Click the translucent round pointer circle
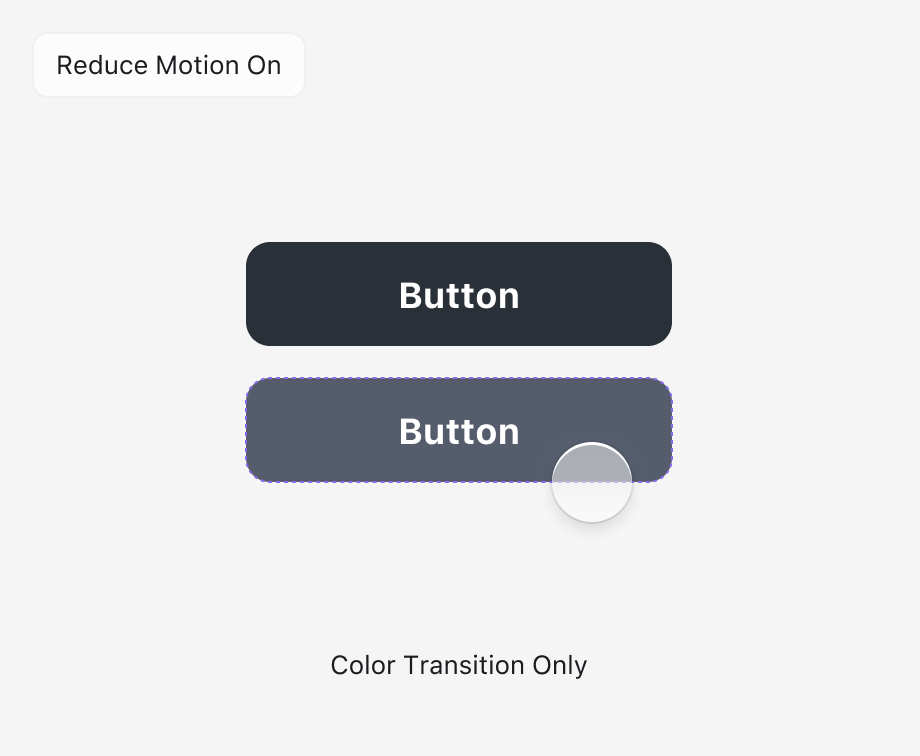This screenshot has height=756, width=920. coord(592,482)
